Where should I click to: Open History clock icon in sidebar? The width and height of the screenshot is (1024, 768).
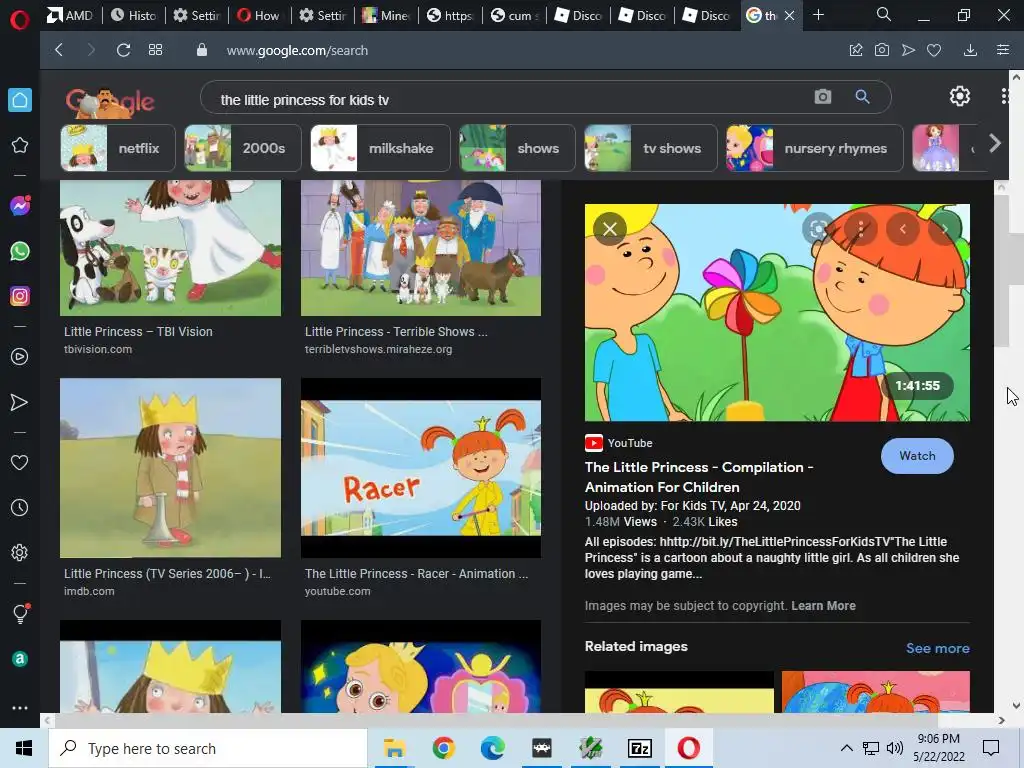click(x=20, y=507)
